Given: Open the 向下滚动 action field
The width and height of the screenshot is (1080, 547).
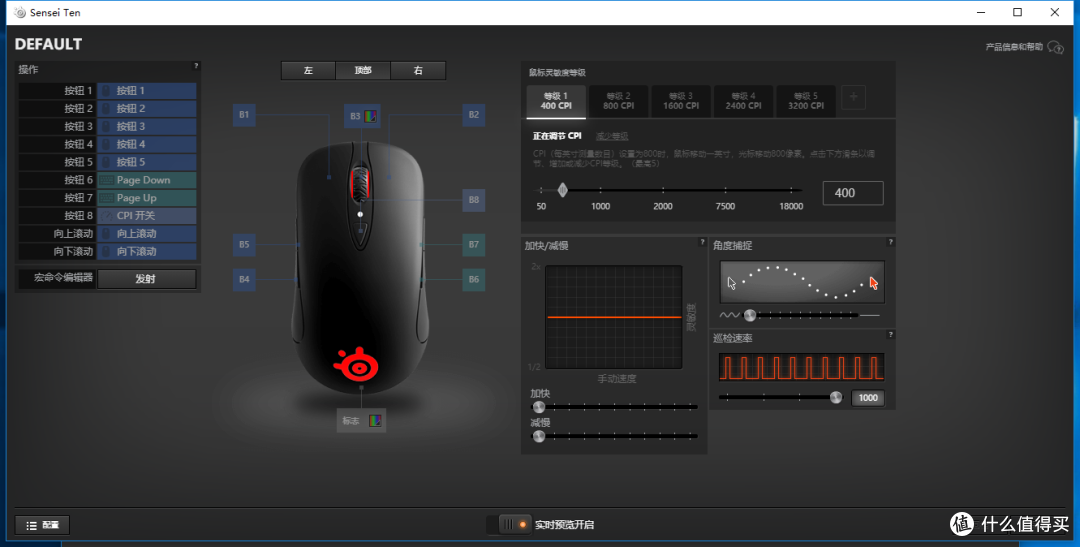Looking at the screenshot, I should point(147,251).
